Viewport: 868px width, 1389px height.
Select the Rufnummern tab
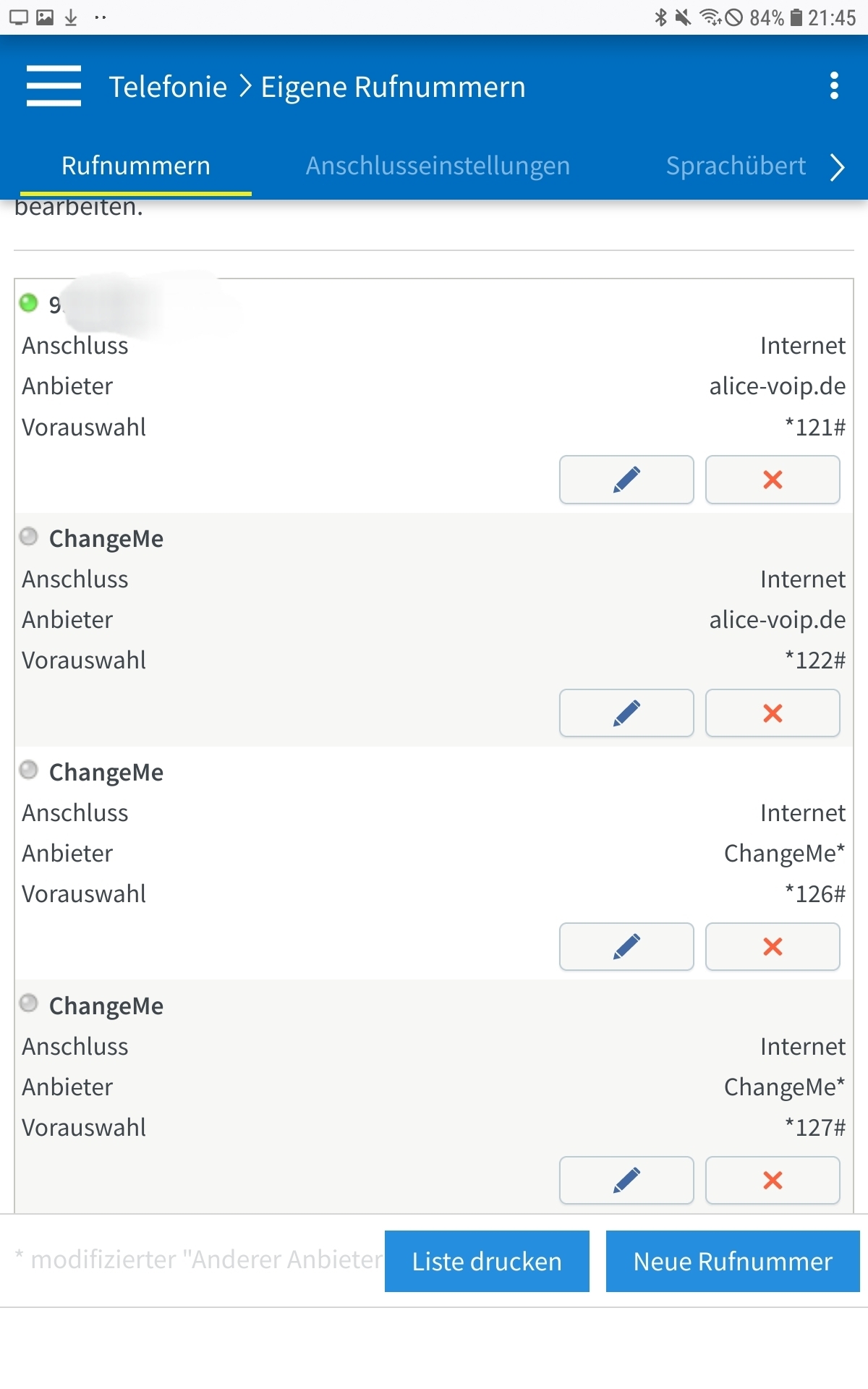pyautogui.click(x=136, y=166)
